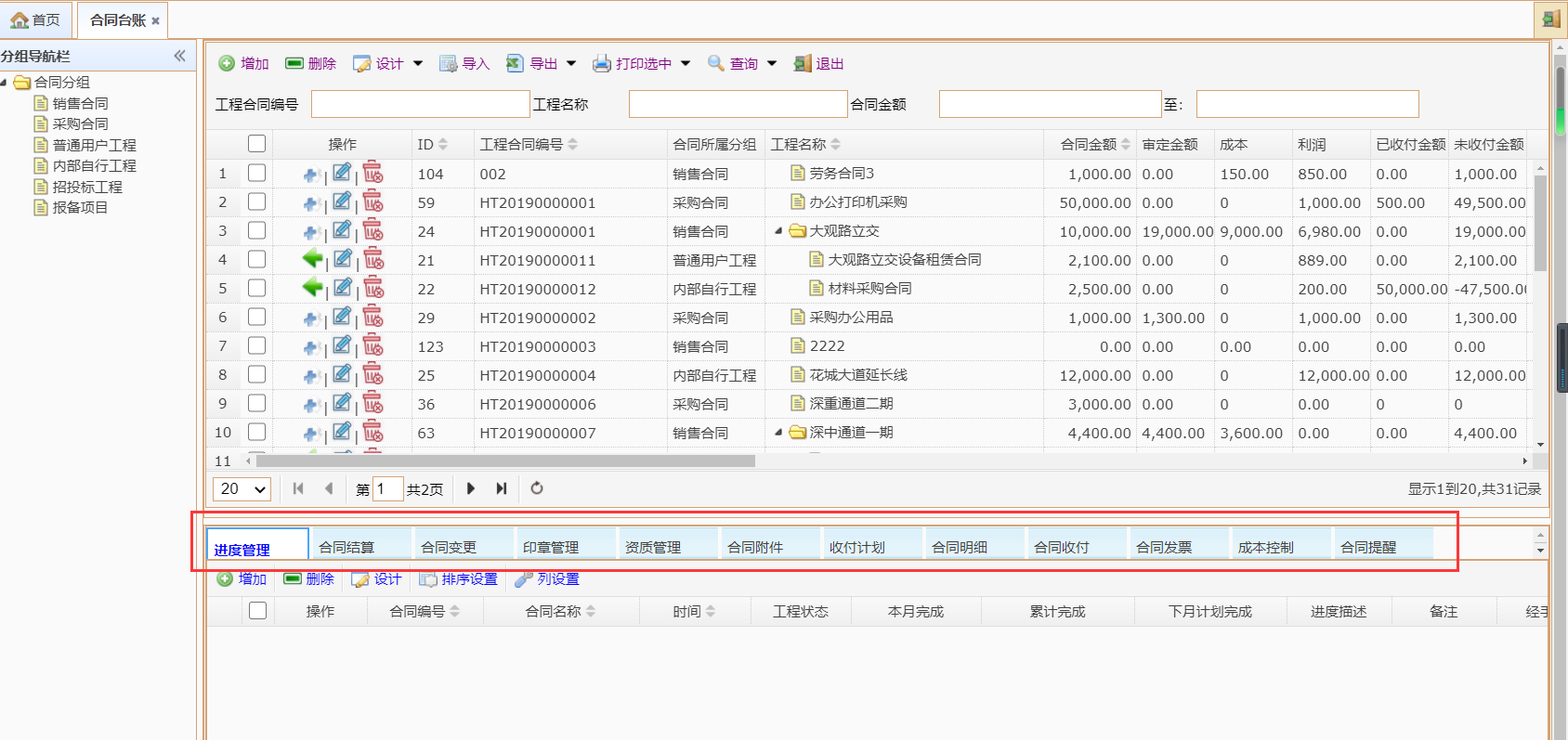Click the green arrow icon in row 4
The height and width of the screenshot is (740, 1568).
point(312,259)
